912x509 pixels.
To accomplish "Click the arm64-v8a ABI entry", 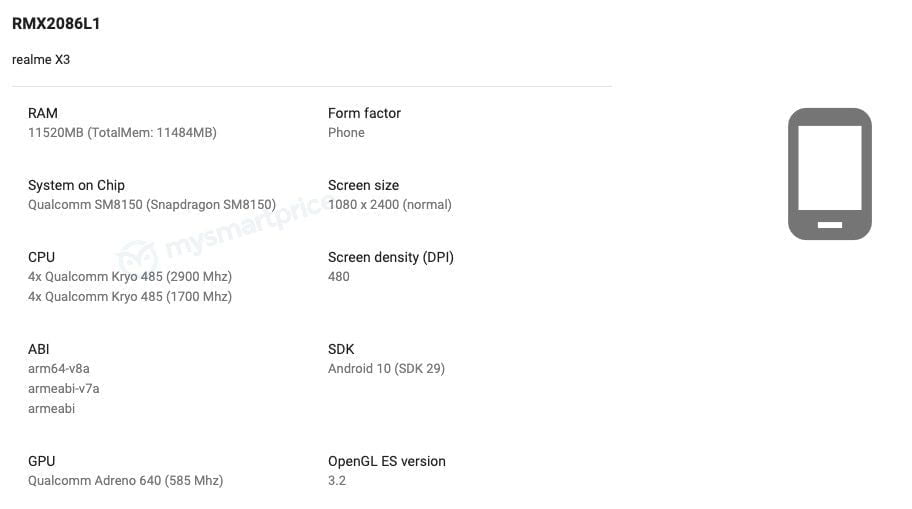I will (x=59, y=368).
